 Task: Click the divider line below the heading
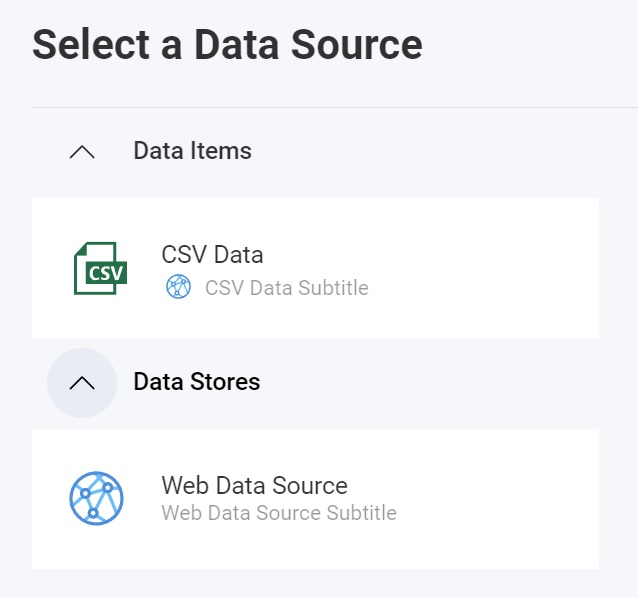tap(330, 107)
